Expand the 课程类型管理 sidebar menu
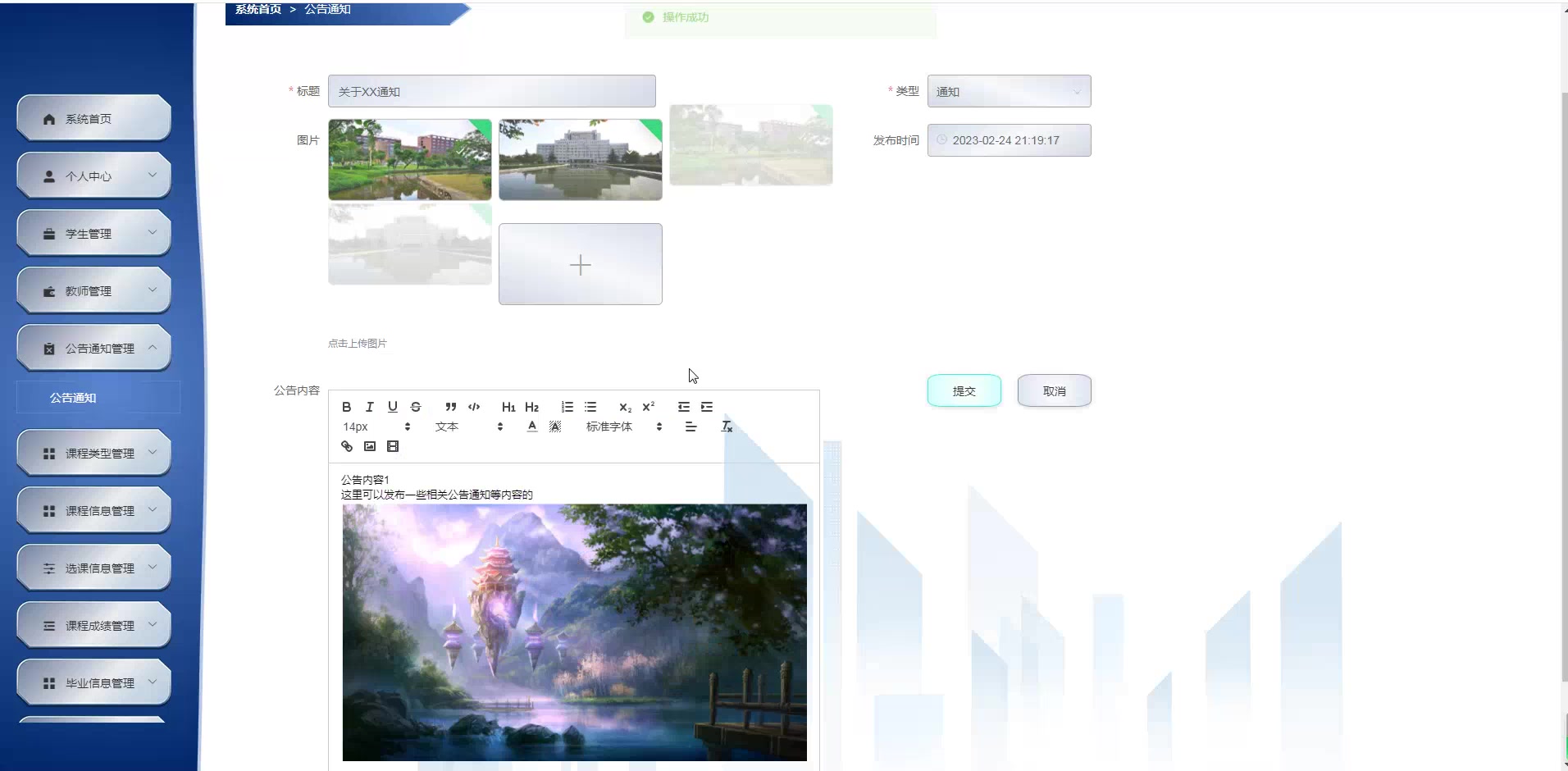 click(x=93, y=454)
